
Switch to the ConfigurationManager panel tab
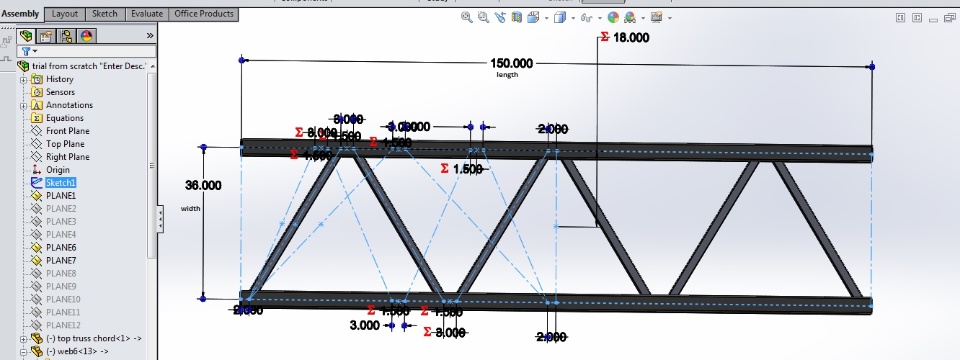point(66,36)
